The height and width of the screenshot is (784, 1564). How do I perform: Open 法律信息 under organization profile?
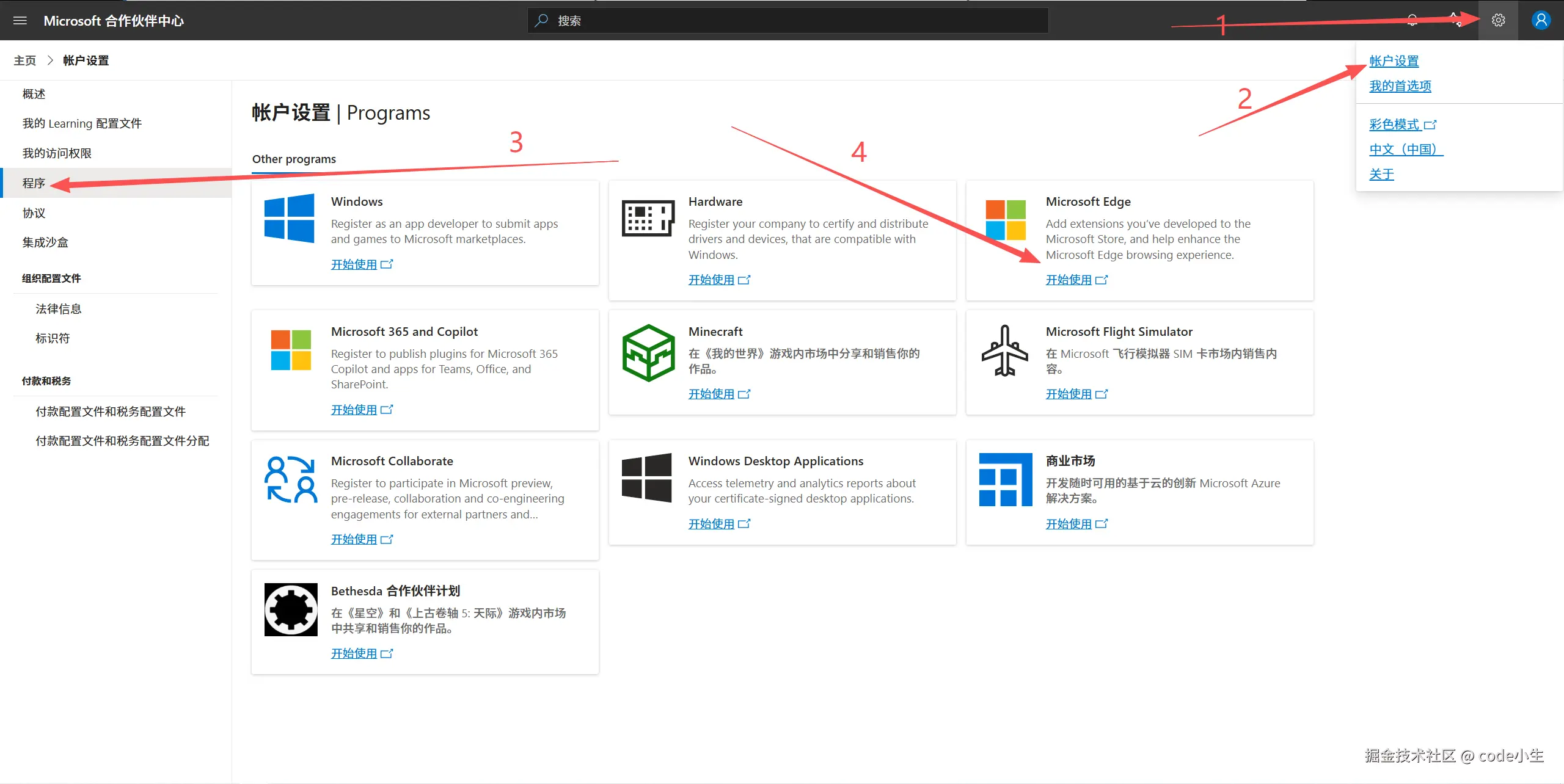pyautogui.click(x=59, y=309)
